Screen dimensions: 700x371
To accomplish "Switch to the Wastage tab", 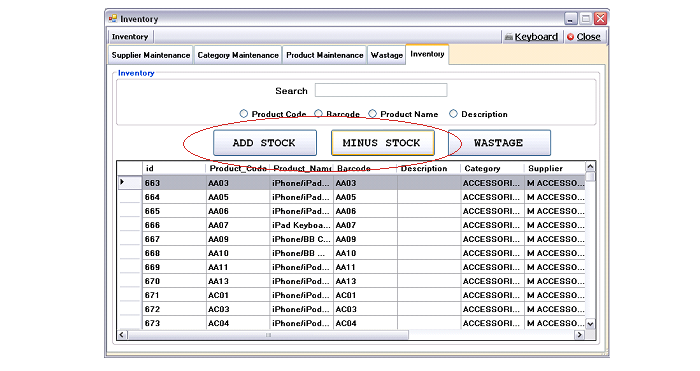I will click(387, 55).
